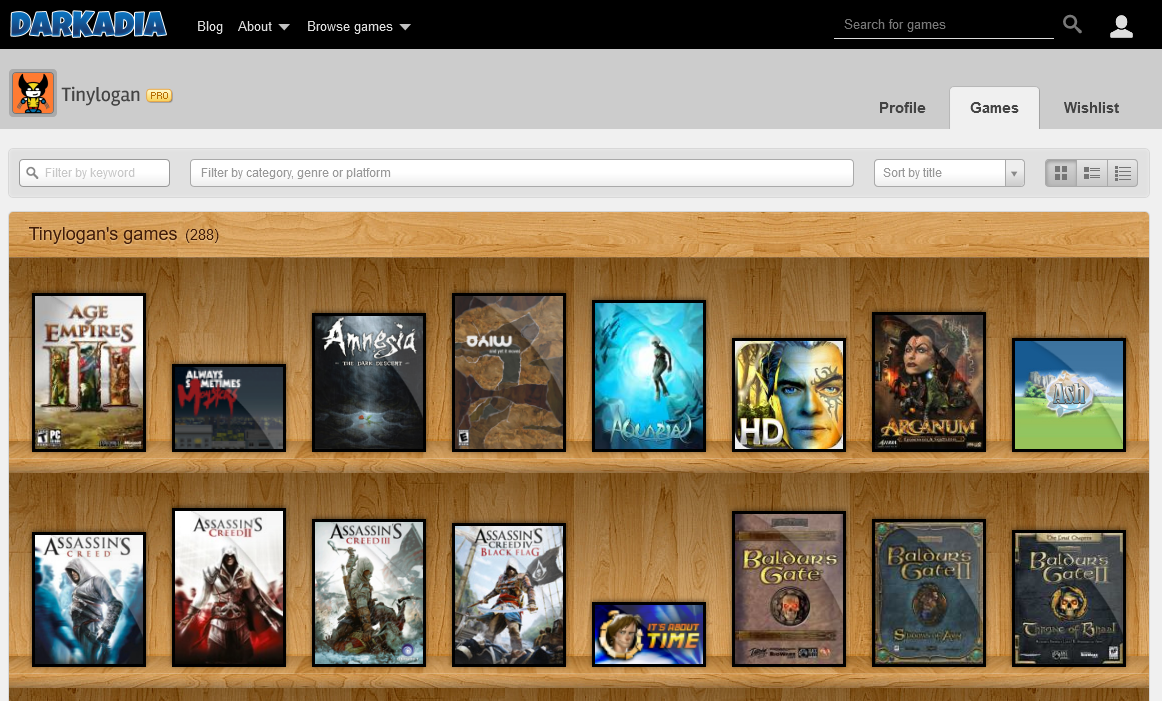Open the Wishlist tab
The width and height of the screenshot is (1162, 701).
pyautogui.click(x=1091, y=108)
